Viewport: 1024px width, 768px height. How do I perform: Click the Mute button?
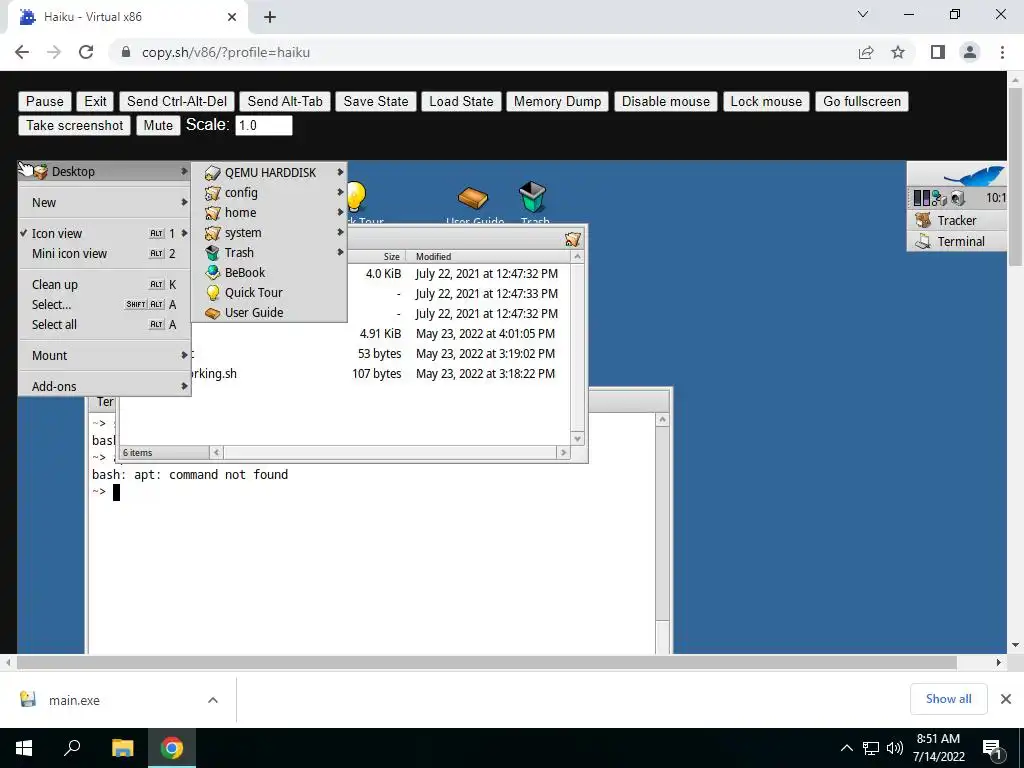tap(158, 125)
